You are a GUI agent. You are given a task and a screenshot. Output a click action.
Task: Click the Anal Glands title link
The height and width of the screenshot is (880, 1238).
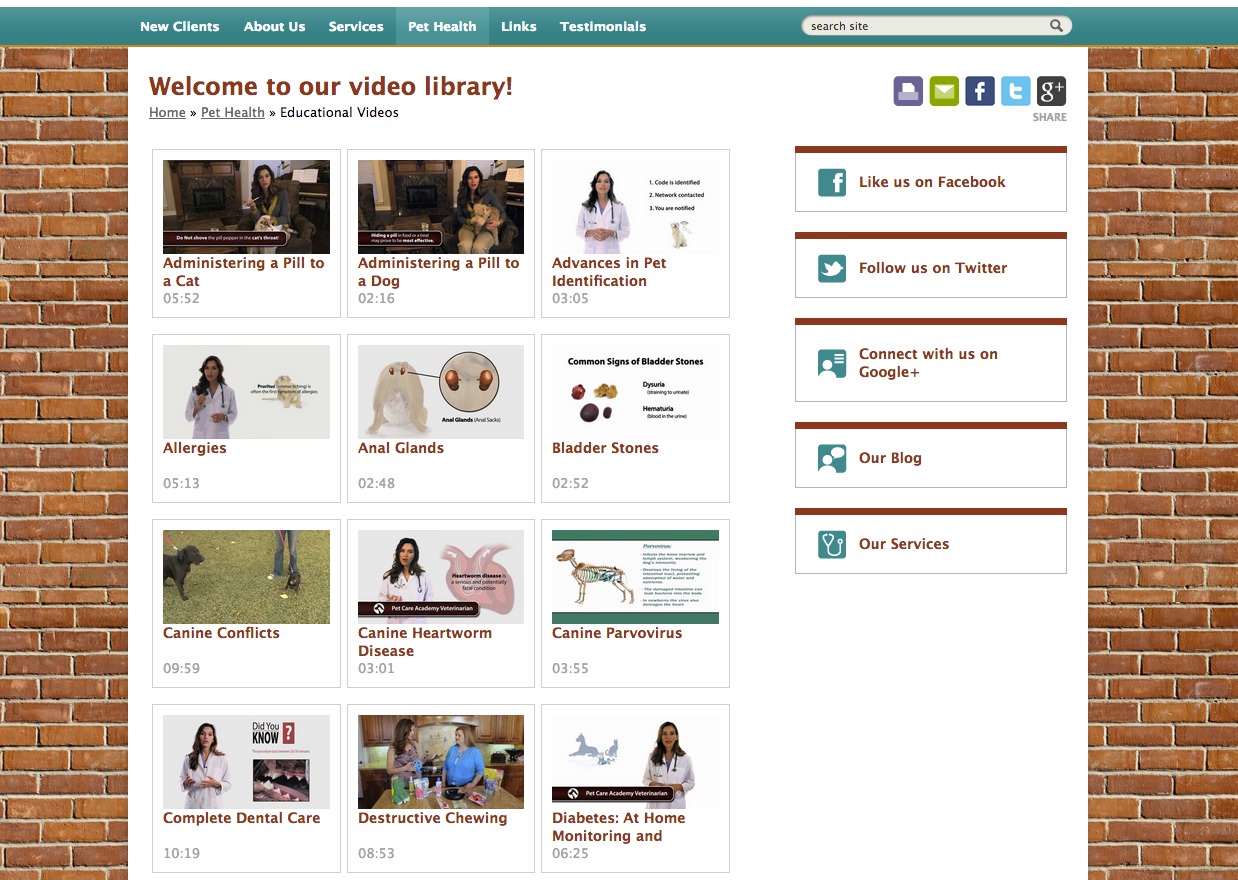click(401, 448)
